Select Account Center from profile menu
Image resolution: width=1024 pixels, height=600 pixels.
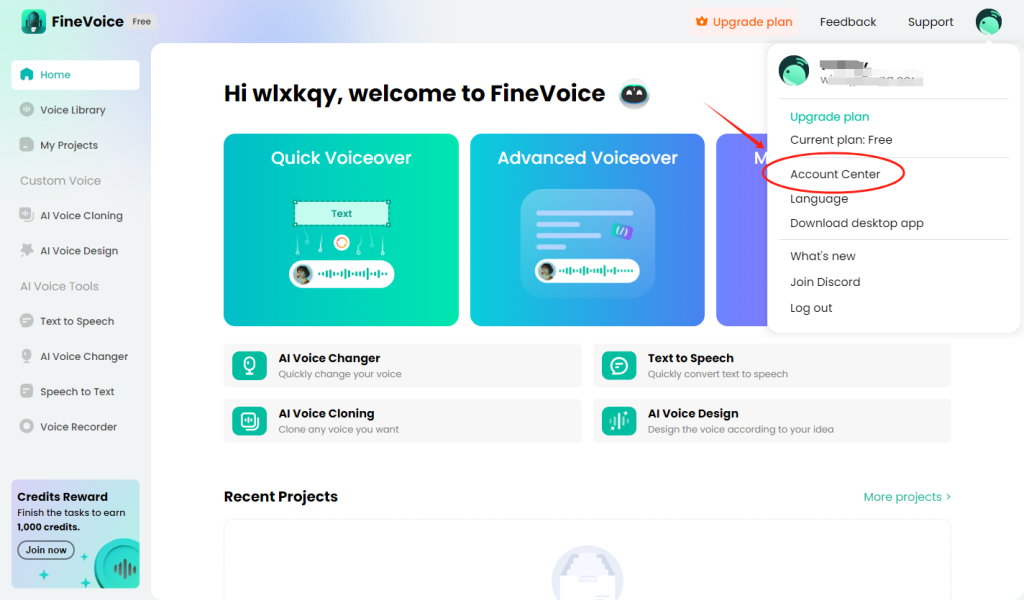(835, 174)
